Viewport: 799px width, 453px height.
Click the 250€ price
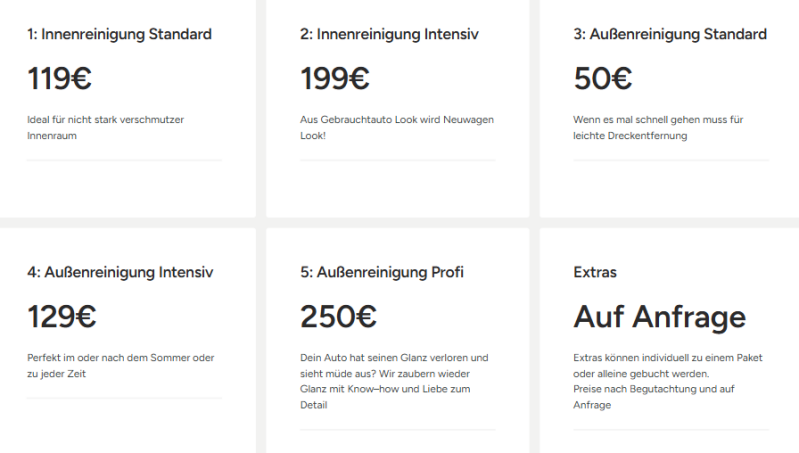(x=338, y=317)
